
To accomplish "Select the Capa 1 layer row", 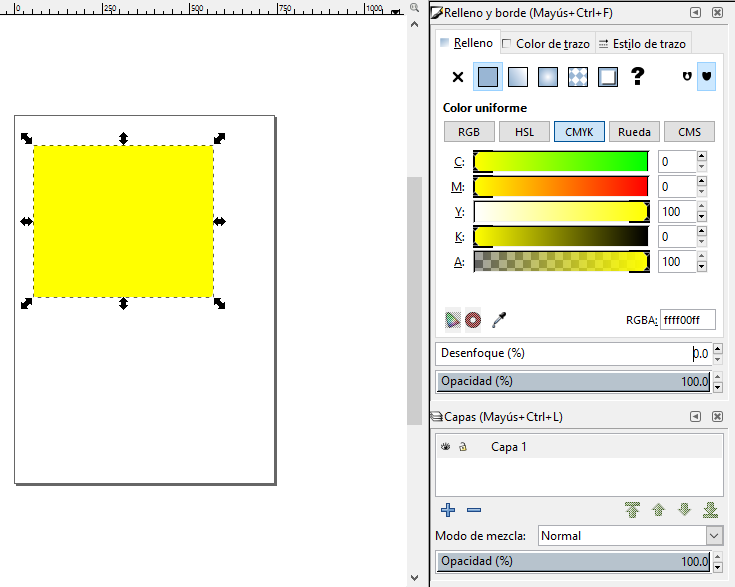I will pos(579,446).
